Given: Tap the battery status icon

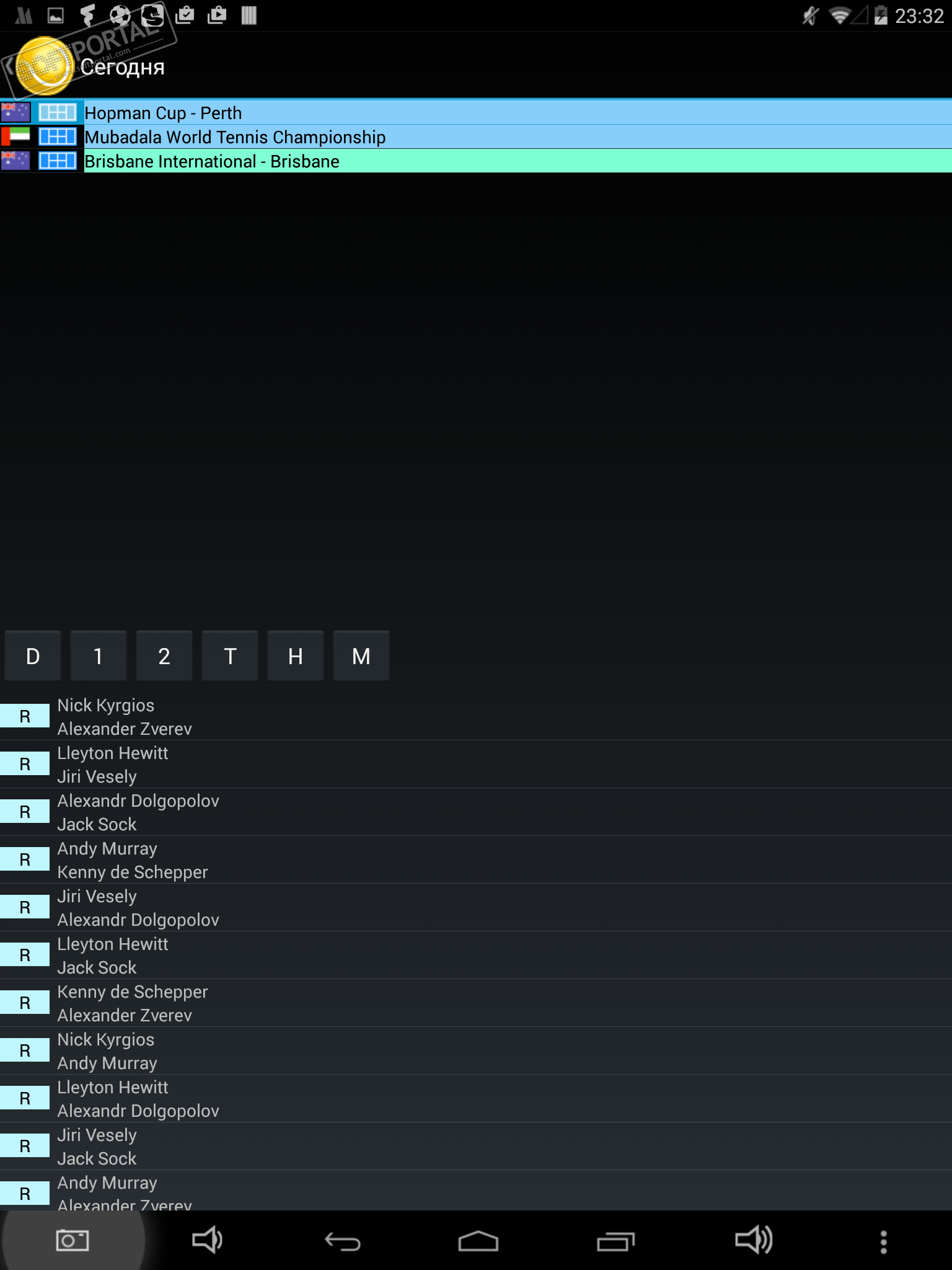Looking at the screenshot, I should coord(881,16).
